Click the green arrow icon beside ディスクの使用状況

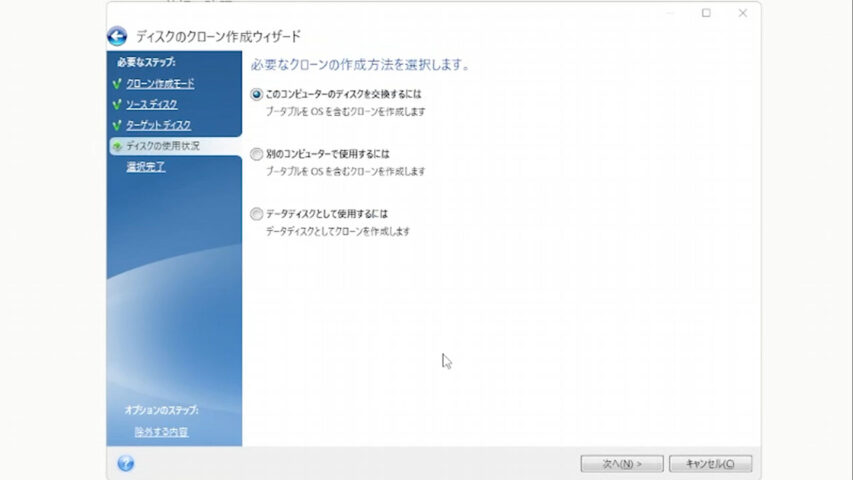point(117,146)
